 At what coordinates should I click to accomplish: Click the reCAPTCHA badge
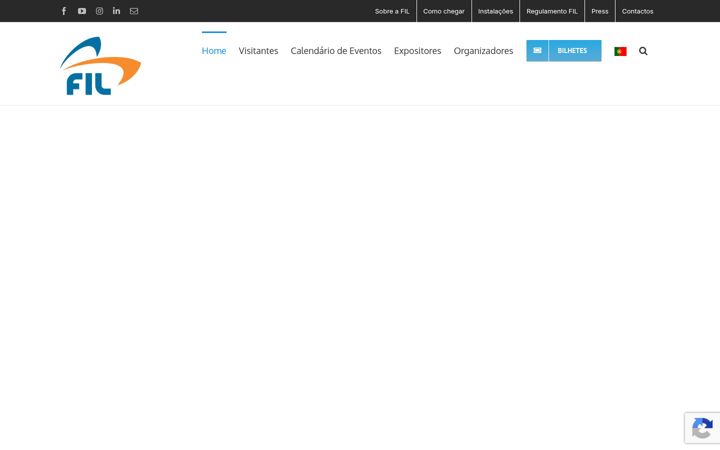click(702, 428)
